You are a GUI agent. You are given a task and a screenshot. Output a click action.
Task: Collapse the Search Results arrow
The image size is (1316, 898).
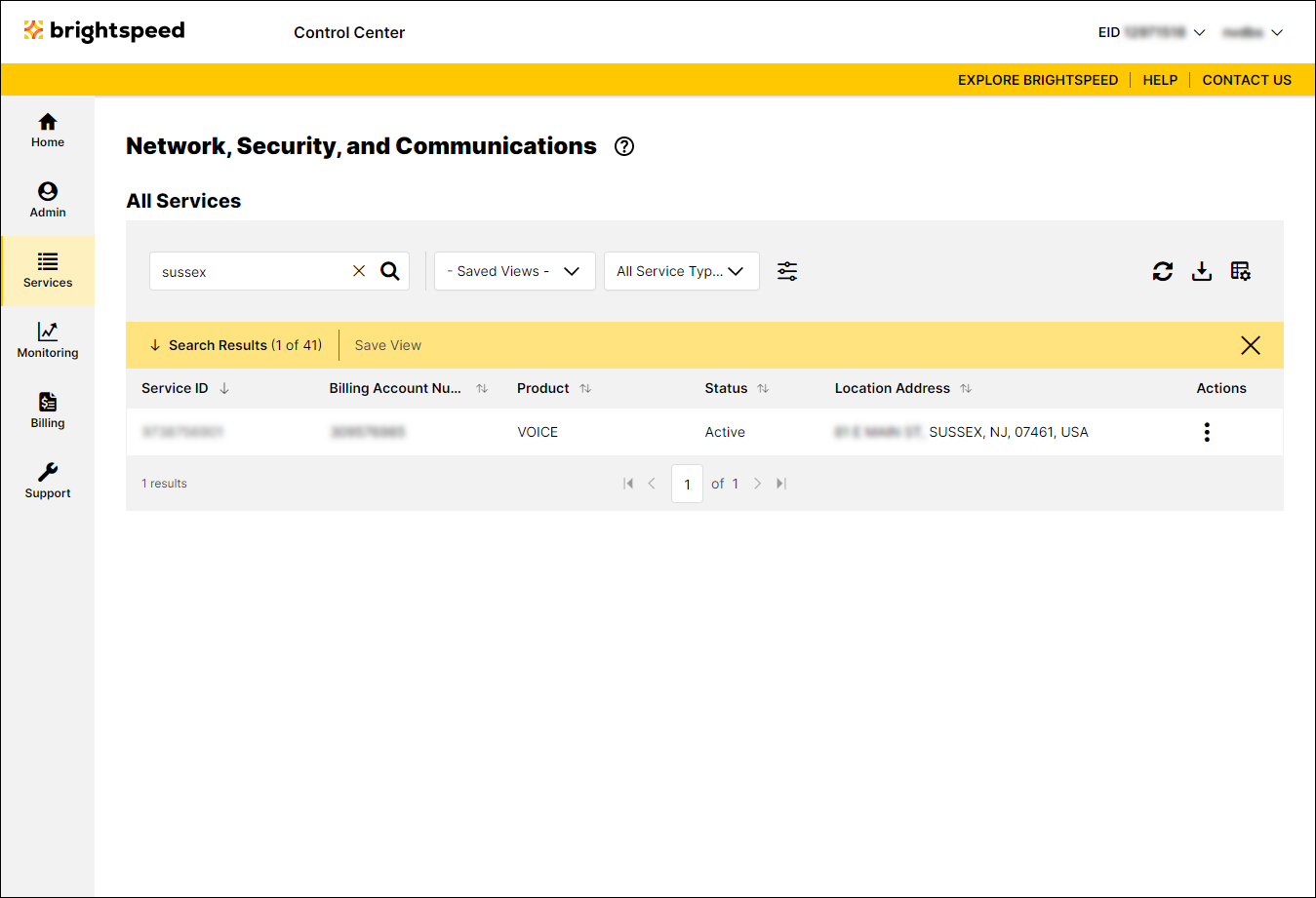155,345
